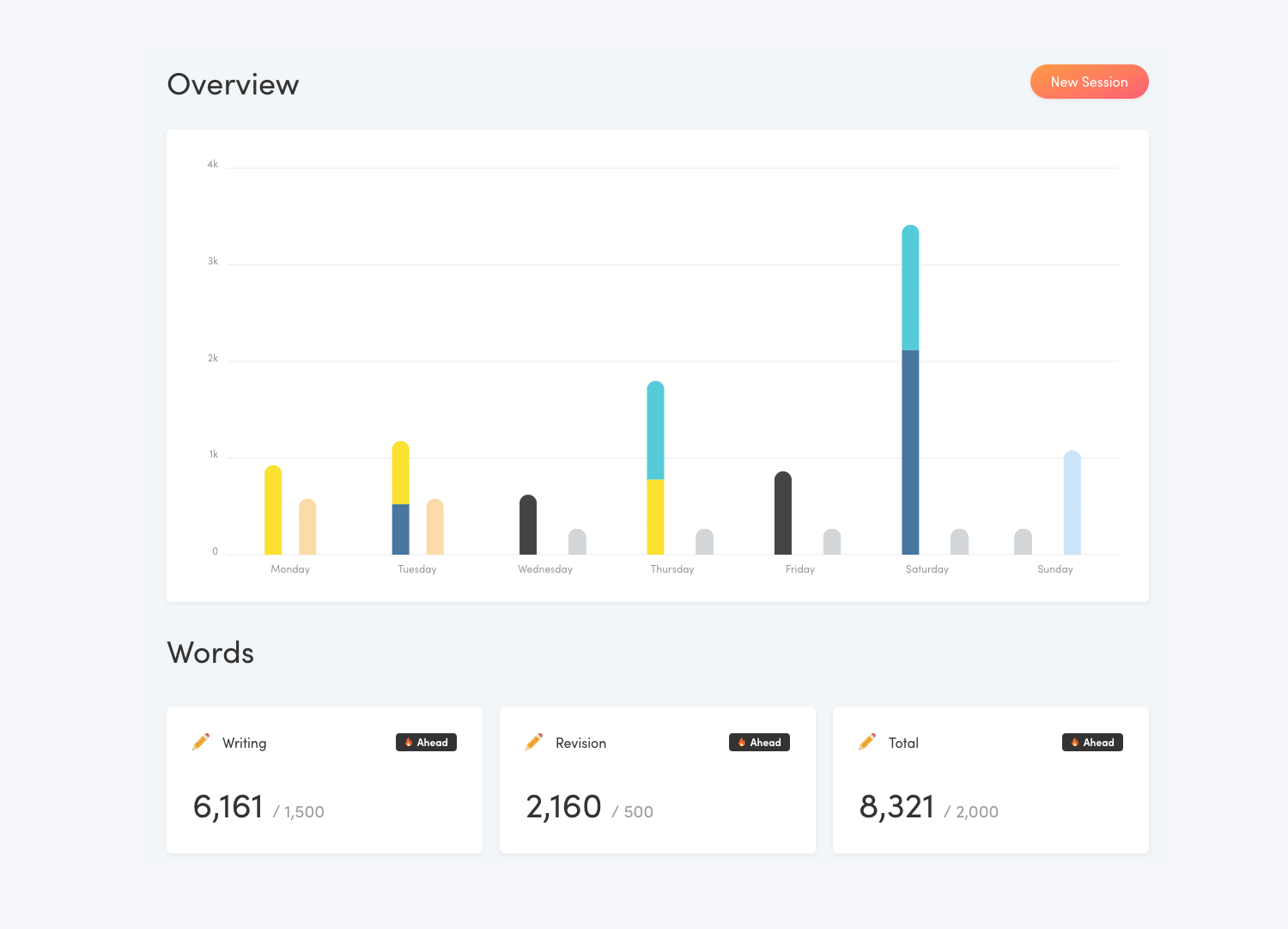Click the flame icon in Total's Ahead badge
The height and width of the screenshot is (929, 1288).
pyautogui.click(x=1075, y=743)
